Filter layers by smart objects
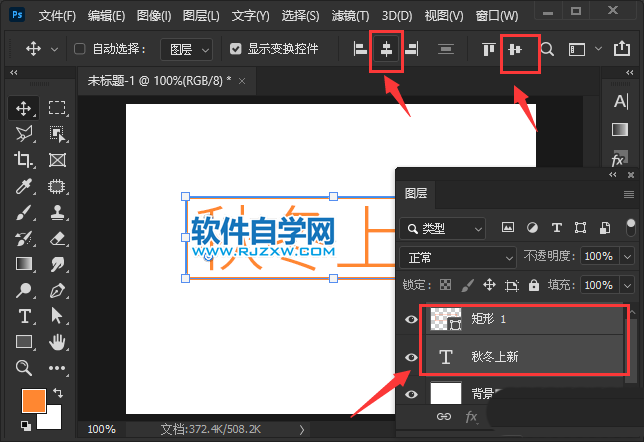The width and height of the screenshot is (644, 442). 605,228
